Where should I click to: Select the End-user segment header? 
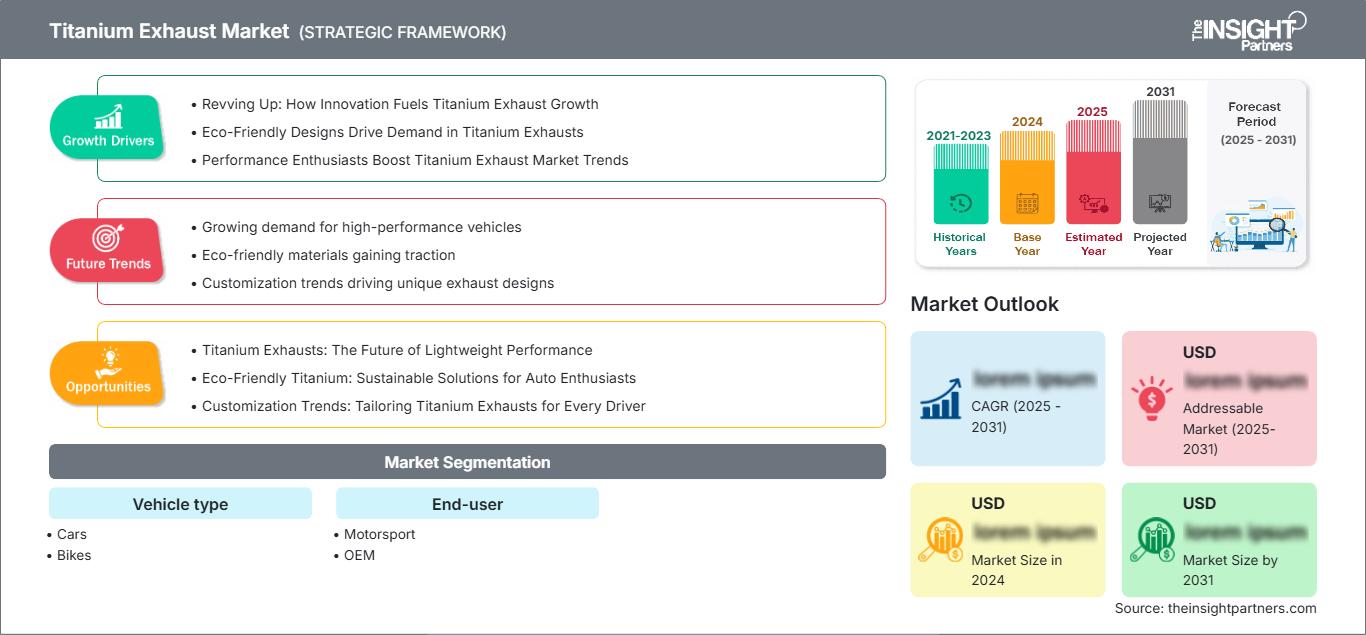tap(467, 504)
